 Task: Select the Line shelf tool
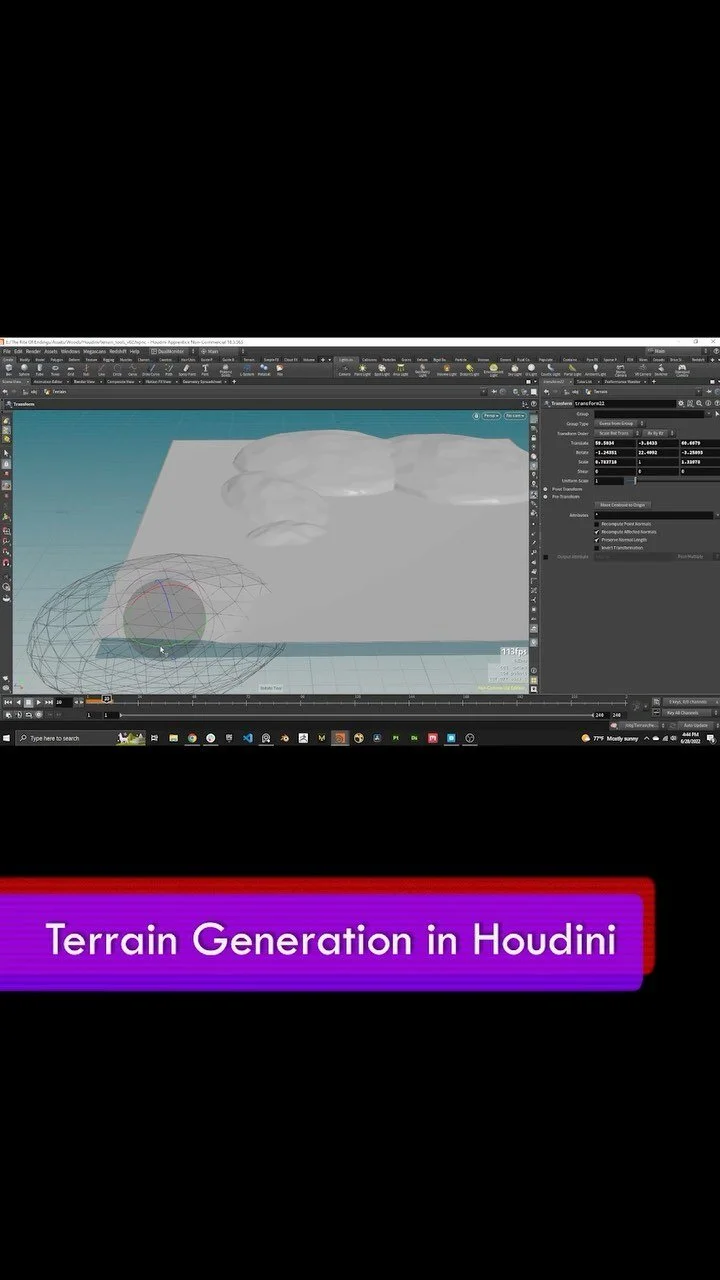102,370
